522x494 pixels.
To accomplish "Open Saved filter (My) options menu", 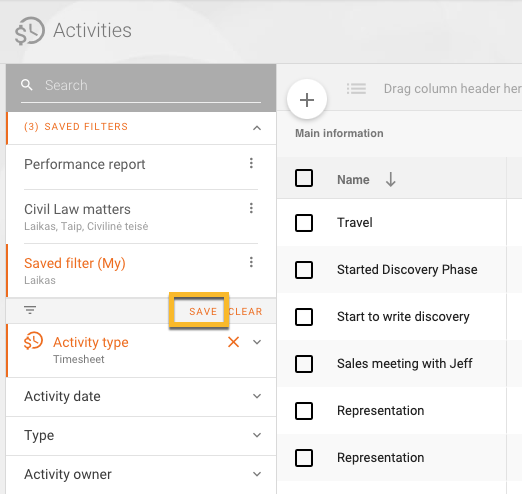I will point(251,262).
